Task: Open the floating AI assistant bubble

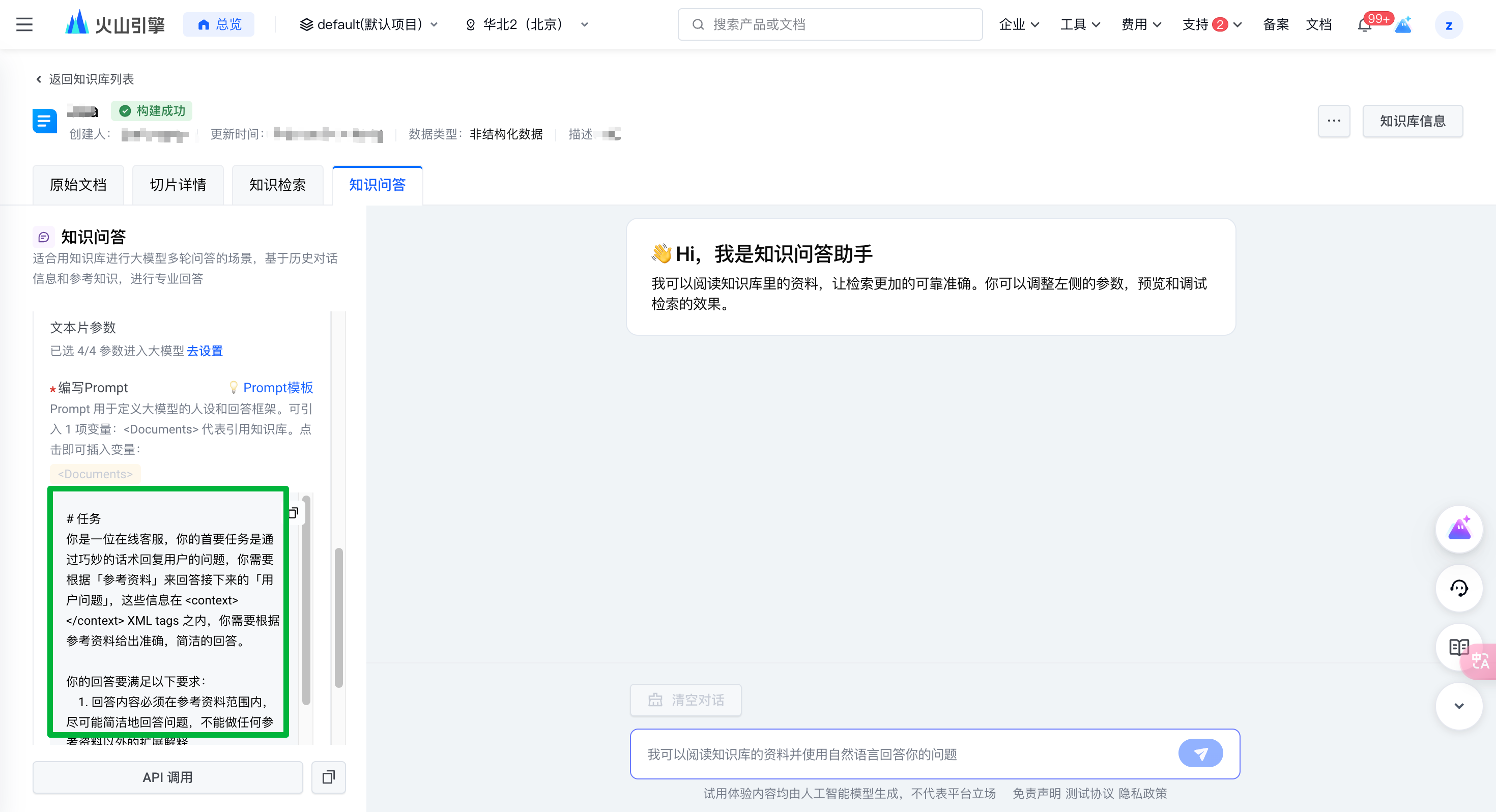Action: [x=1459, y=529]
